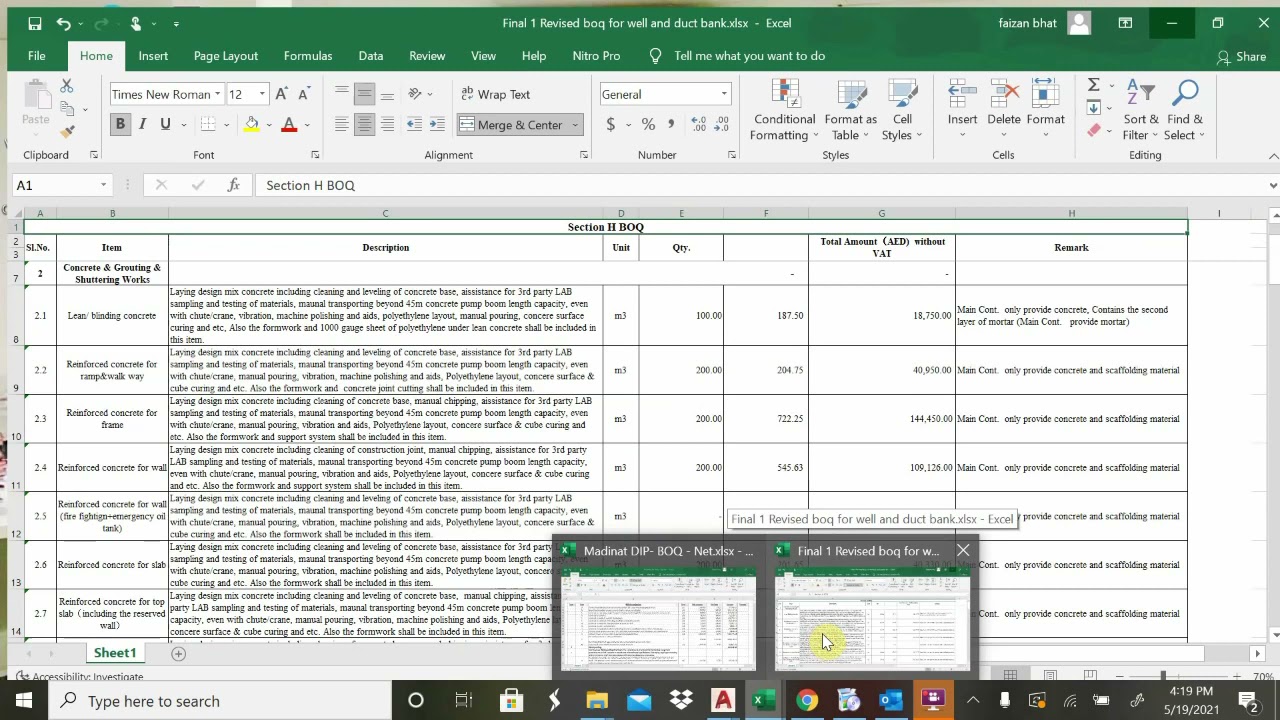
Task: Increase the cell indent
Action: 437,124
